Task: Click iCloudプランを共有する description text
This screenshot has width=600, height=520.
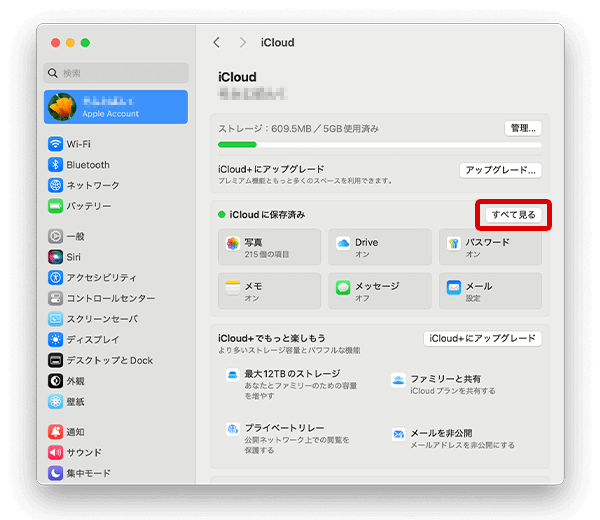Action: pos(453,391)
